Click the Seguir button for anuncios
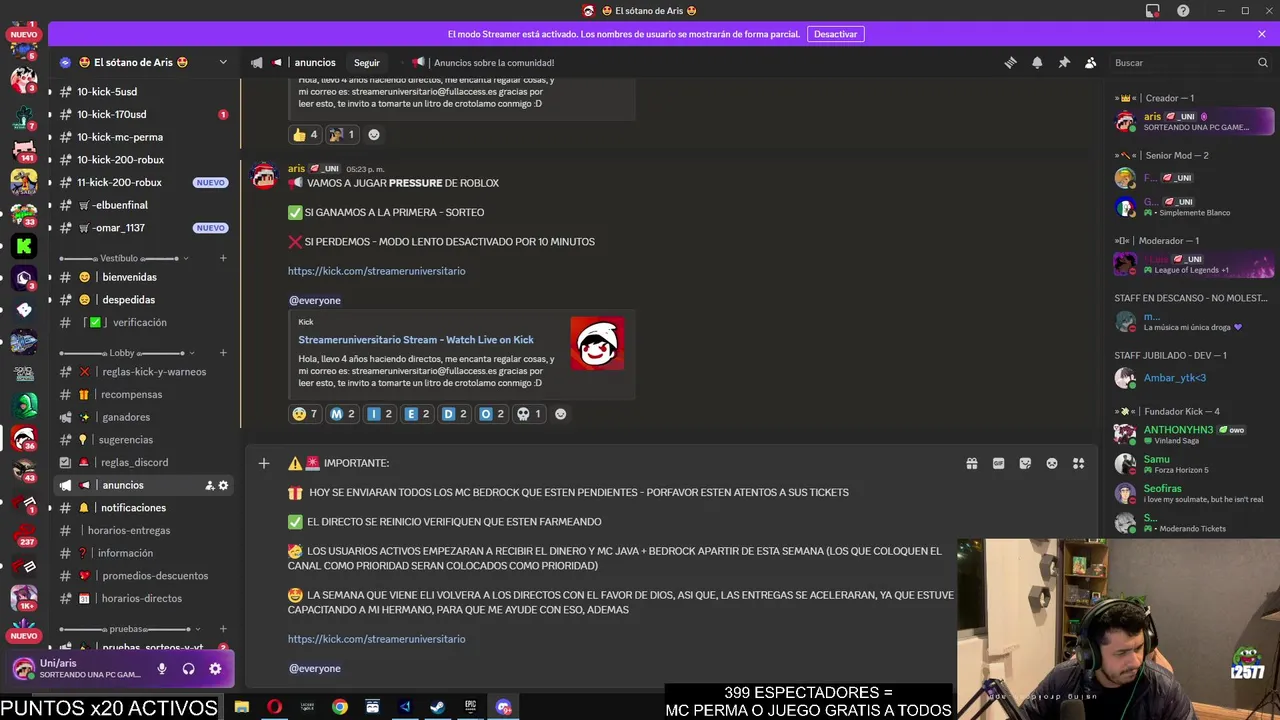Viewport: 1280px width, 720px height. (x=367, y=62)
